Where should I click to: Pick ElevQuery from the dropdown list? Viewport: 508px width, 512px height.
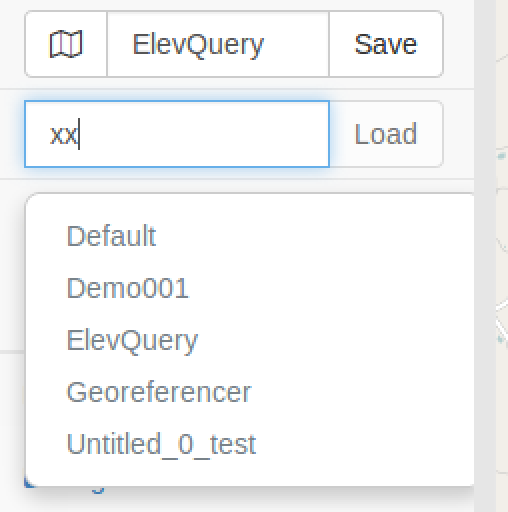click(x=132, y=341)
